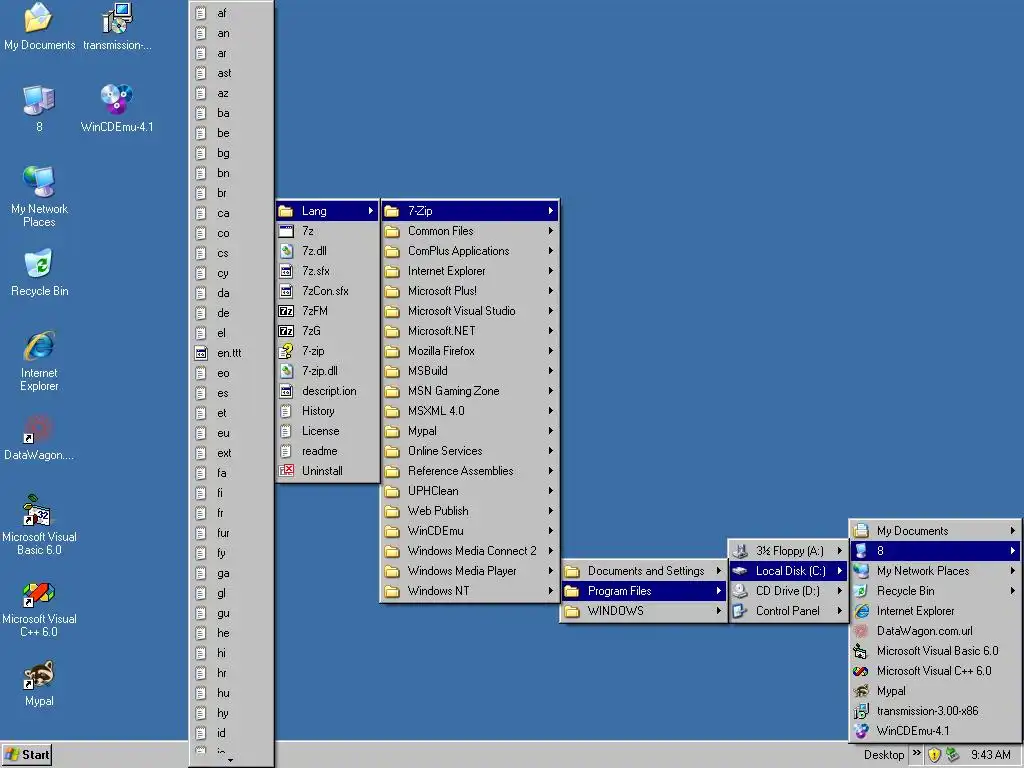
Task: Show more Desktop toolbar items with chevron
Action: [x=916, y=754]
